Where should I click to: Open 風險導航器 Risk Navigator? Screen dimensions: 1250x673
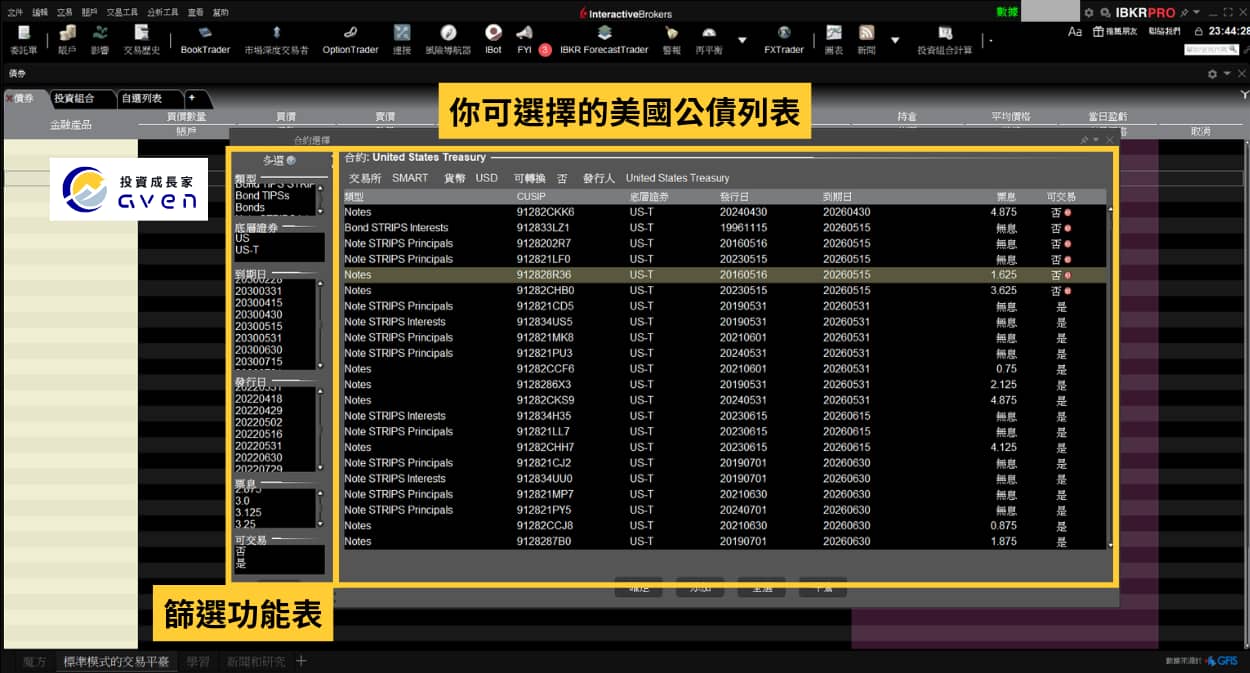[448, 39]
